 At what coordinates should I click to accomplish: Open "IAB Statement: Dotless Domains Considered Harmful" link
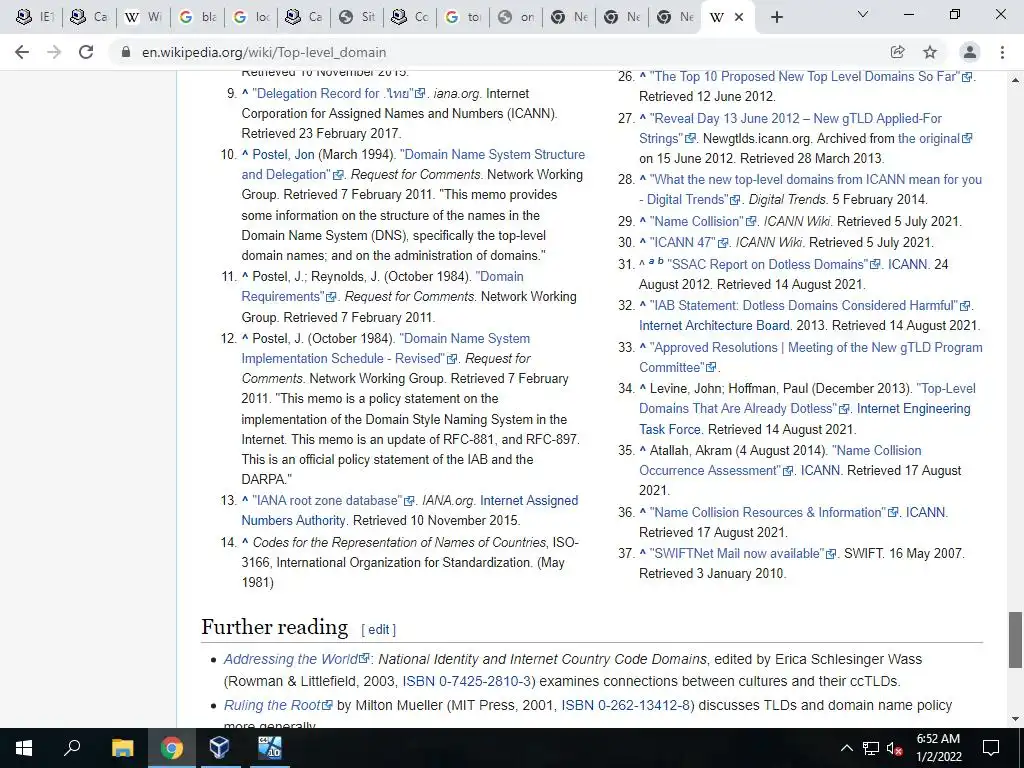coord(810,306)
